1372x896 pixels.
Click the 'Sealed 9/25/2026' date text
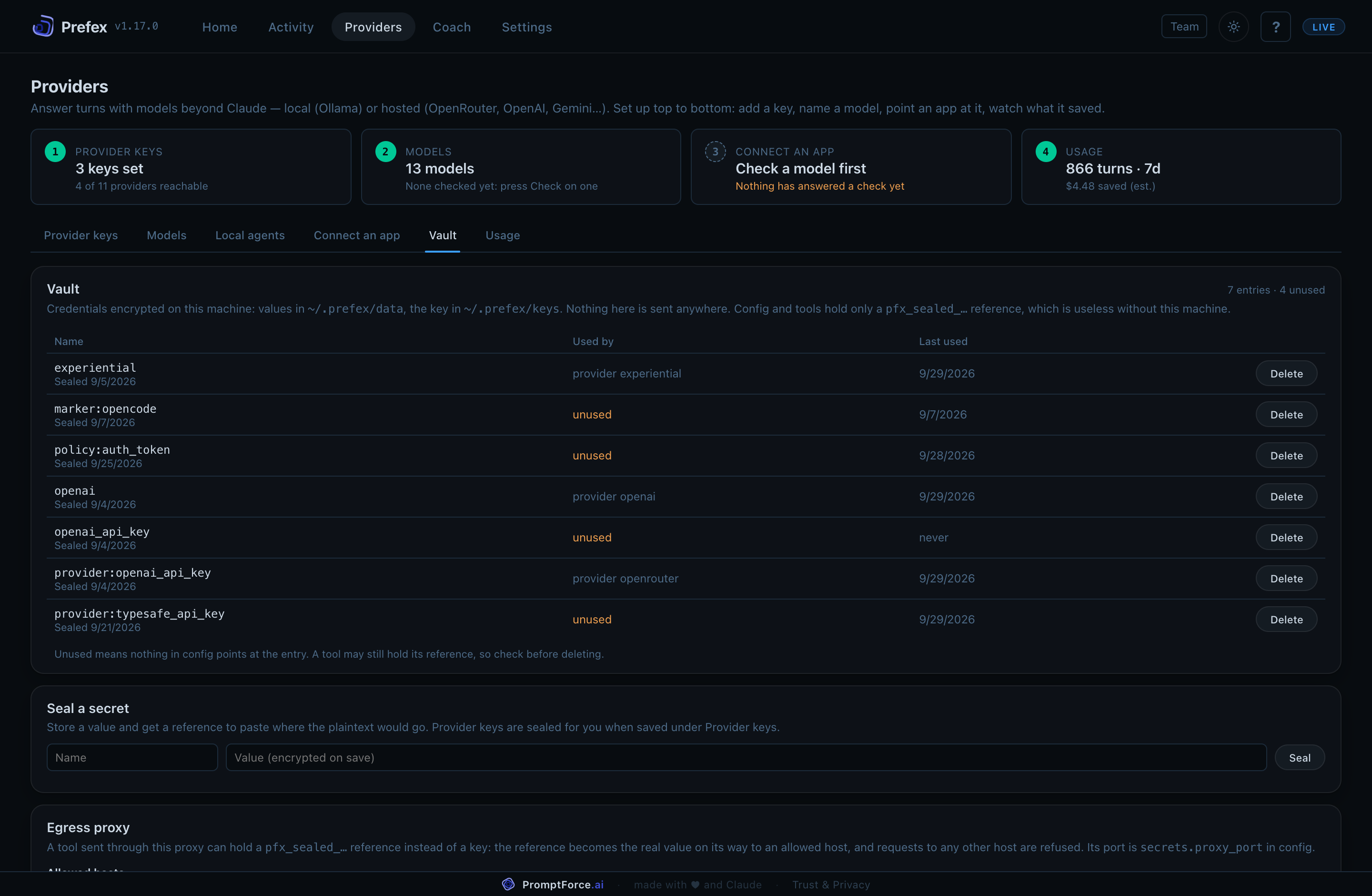point(98,464)
